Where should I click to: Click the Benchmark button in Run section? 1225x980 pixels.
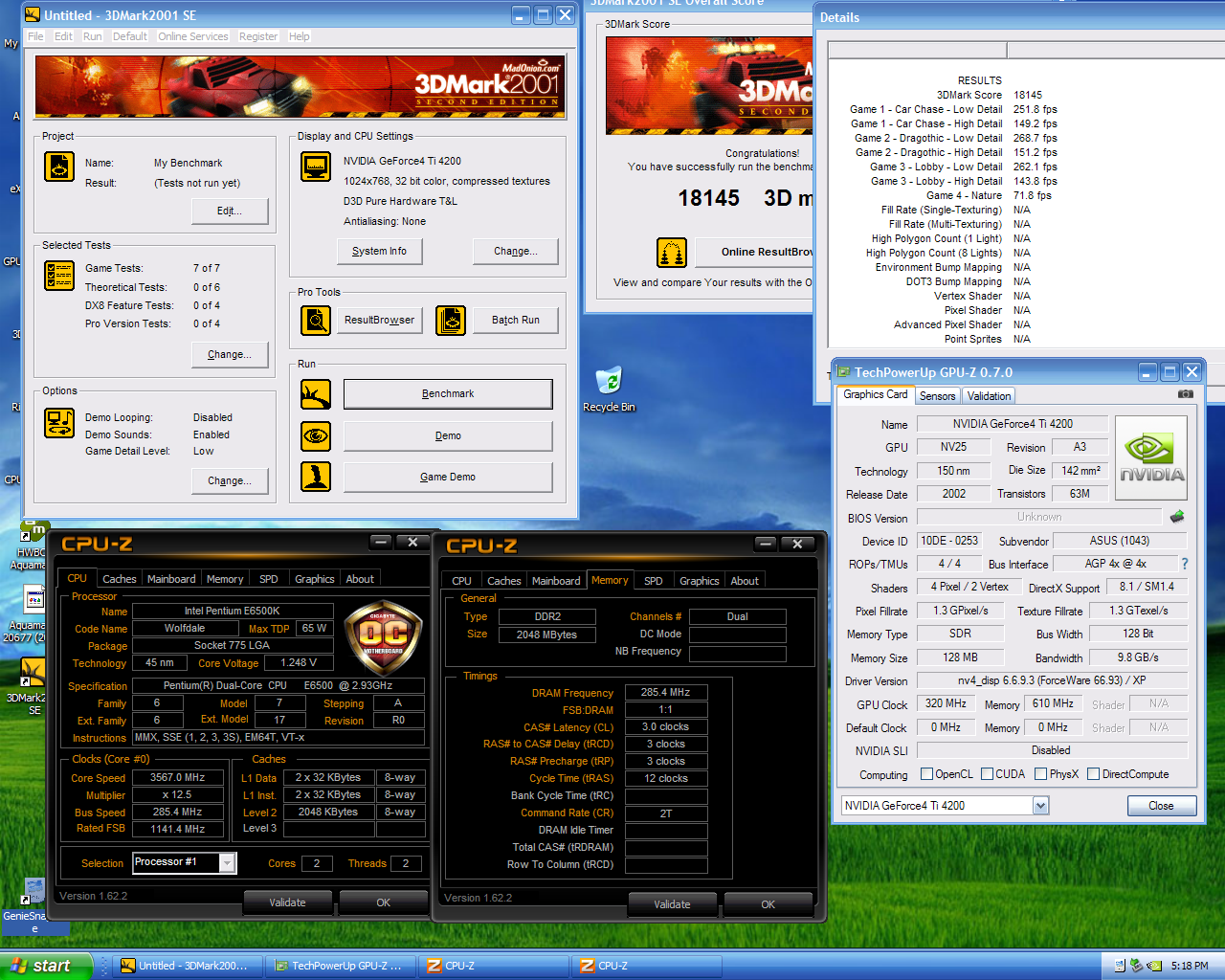pos(448,393)
